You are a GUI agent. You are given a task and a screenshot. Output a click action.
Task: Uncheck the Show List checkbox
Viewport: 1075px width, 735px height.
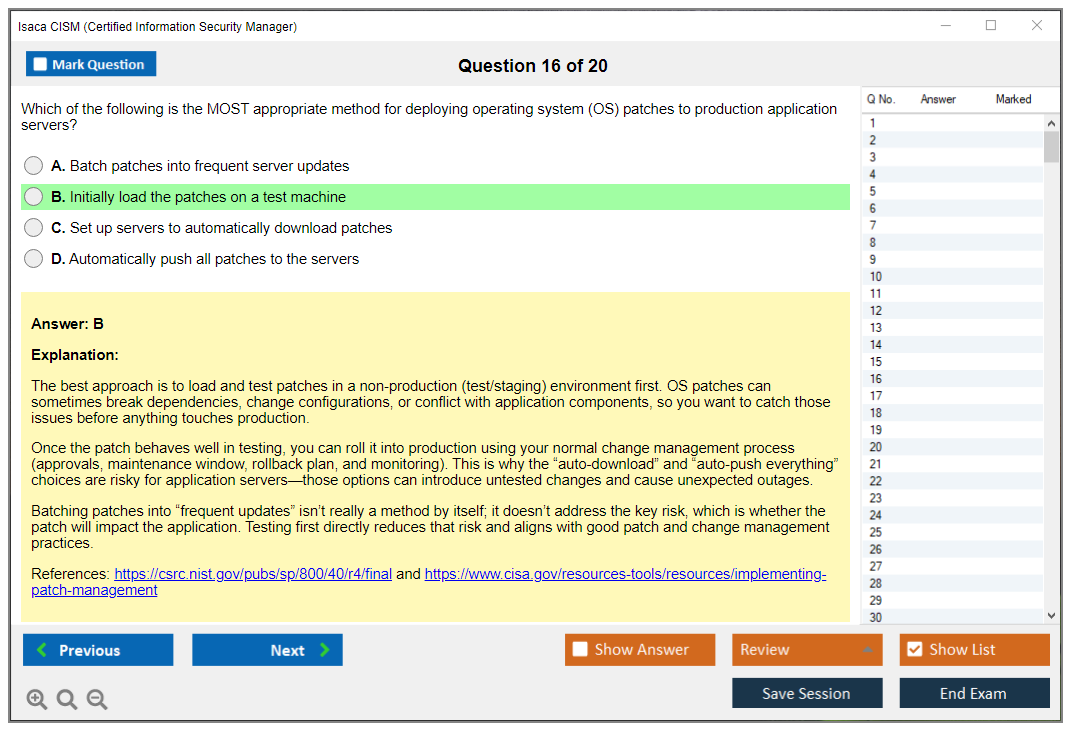coord(914,649)
